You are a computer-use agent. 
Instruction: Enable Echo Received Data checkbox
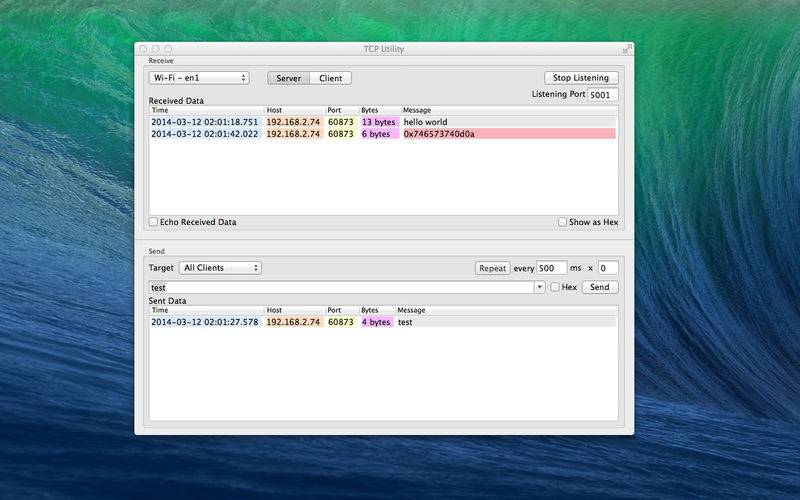(x=154, y=222)
